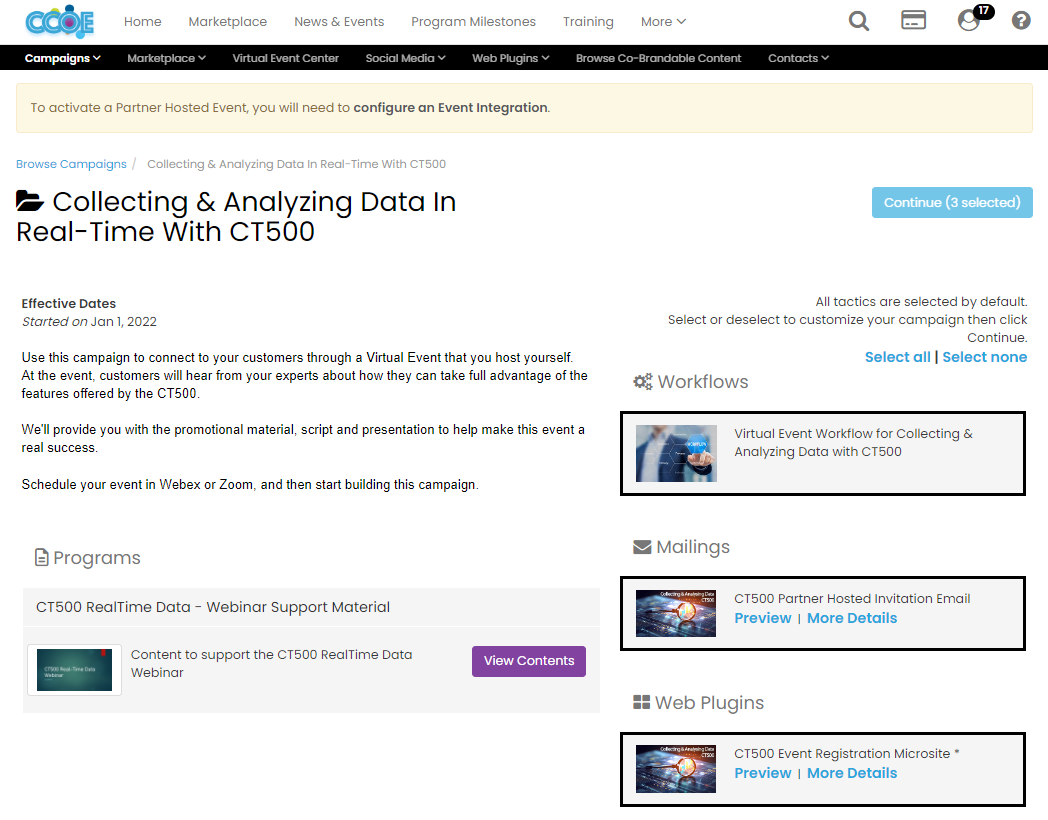
Task: Open More Details for Invitation Email
Action: pos(852,618)
